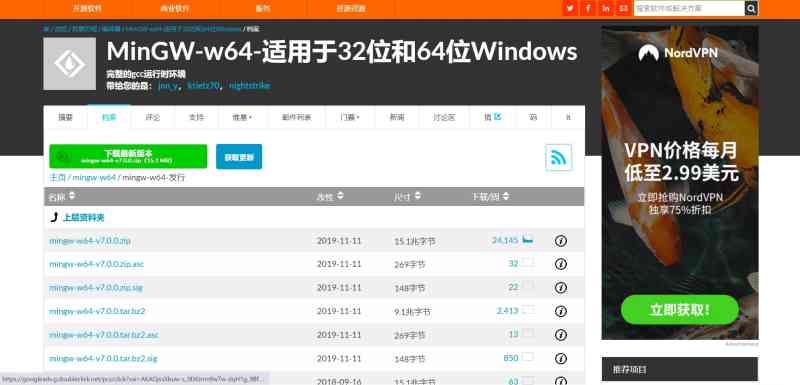
Task: Download mingw-w64-v7.0.0.tar.bz2 file link
Action: (97, 311)
